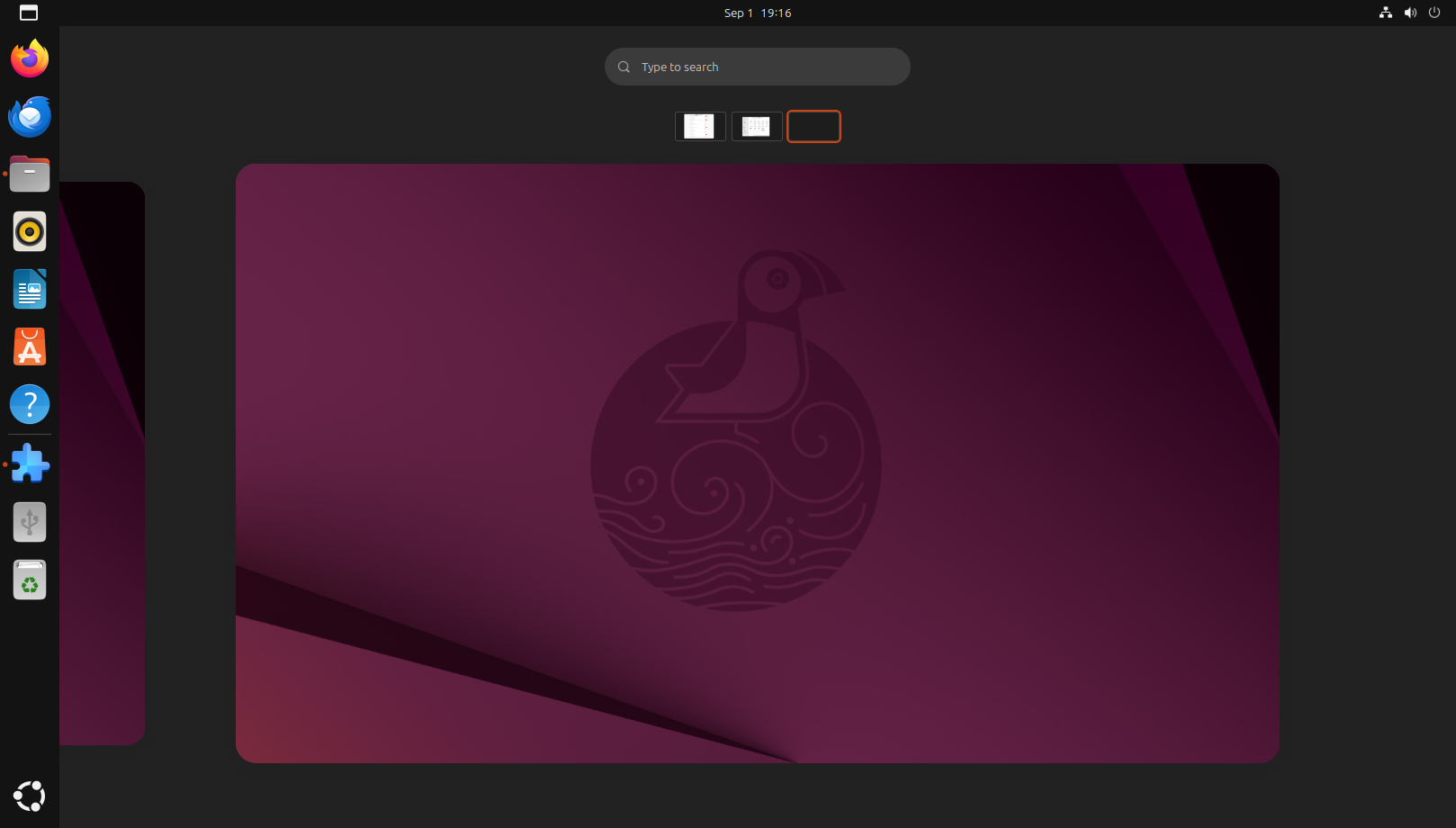Open the Trash from the dock
The width and height of the screenshot is (1456, 828).
[x=30, y=580]
